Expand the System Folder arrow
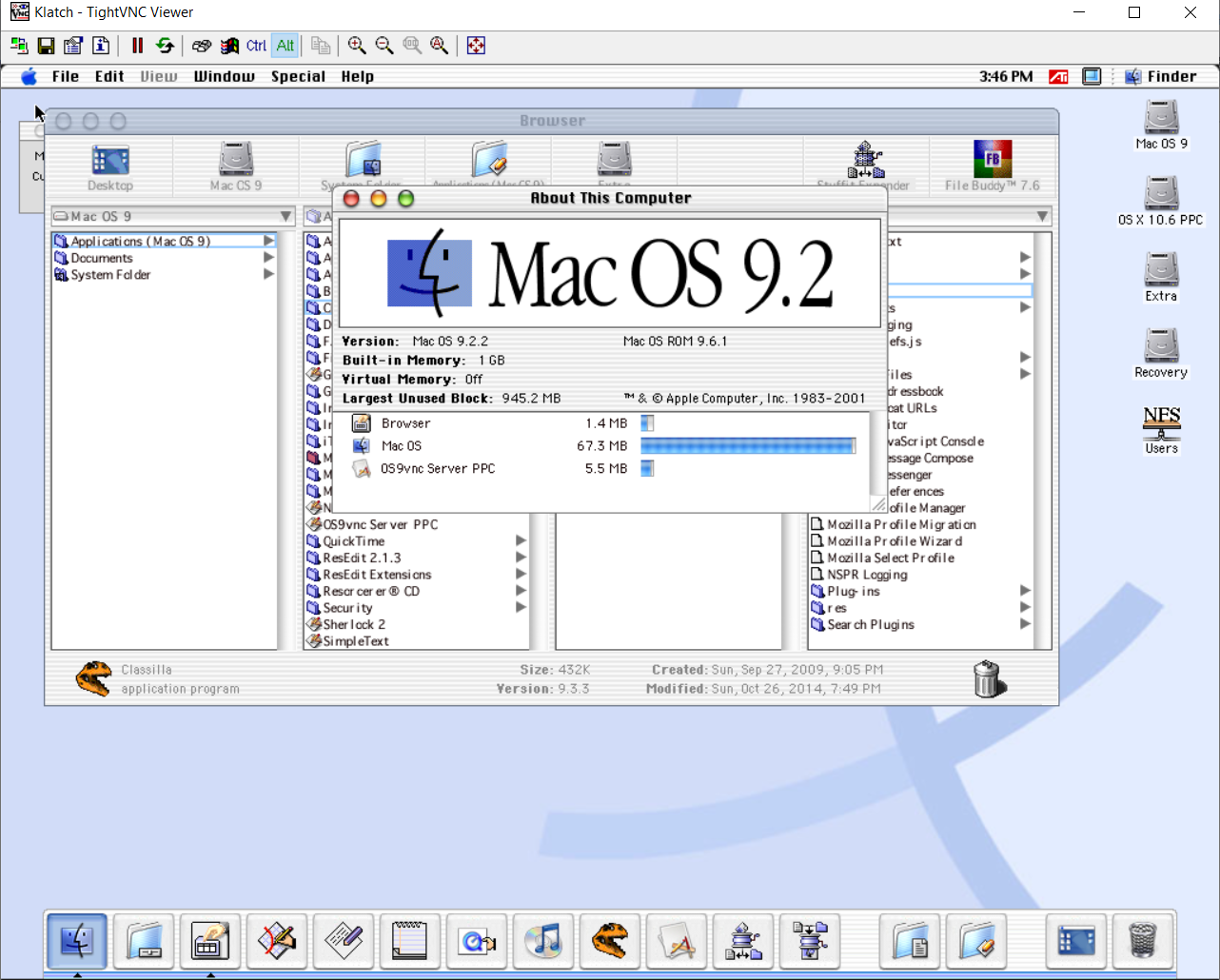Viewport: 1220px width, 980px height. (x=269, y=274)
